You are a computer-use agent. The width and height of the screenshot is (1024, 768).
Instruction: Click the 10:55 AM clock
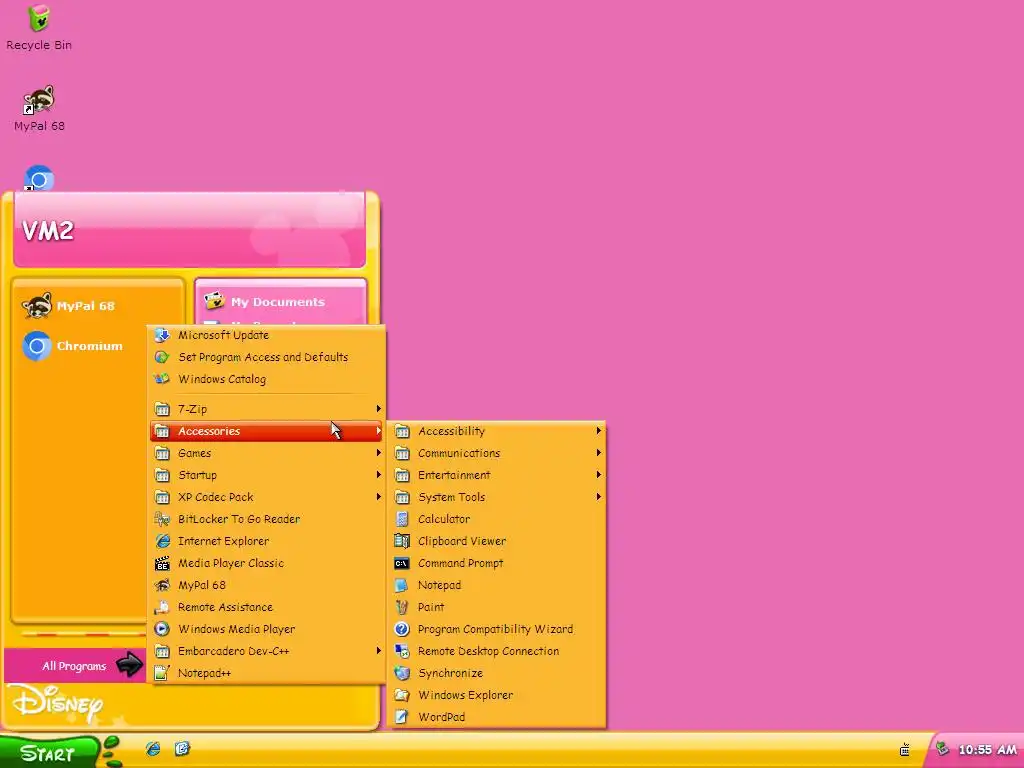[987, 750]
